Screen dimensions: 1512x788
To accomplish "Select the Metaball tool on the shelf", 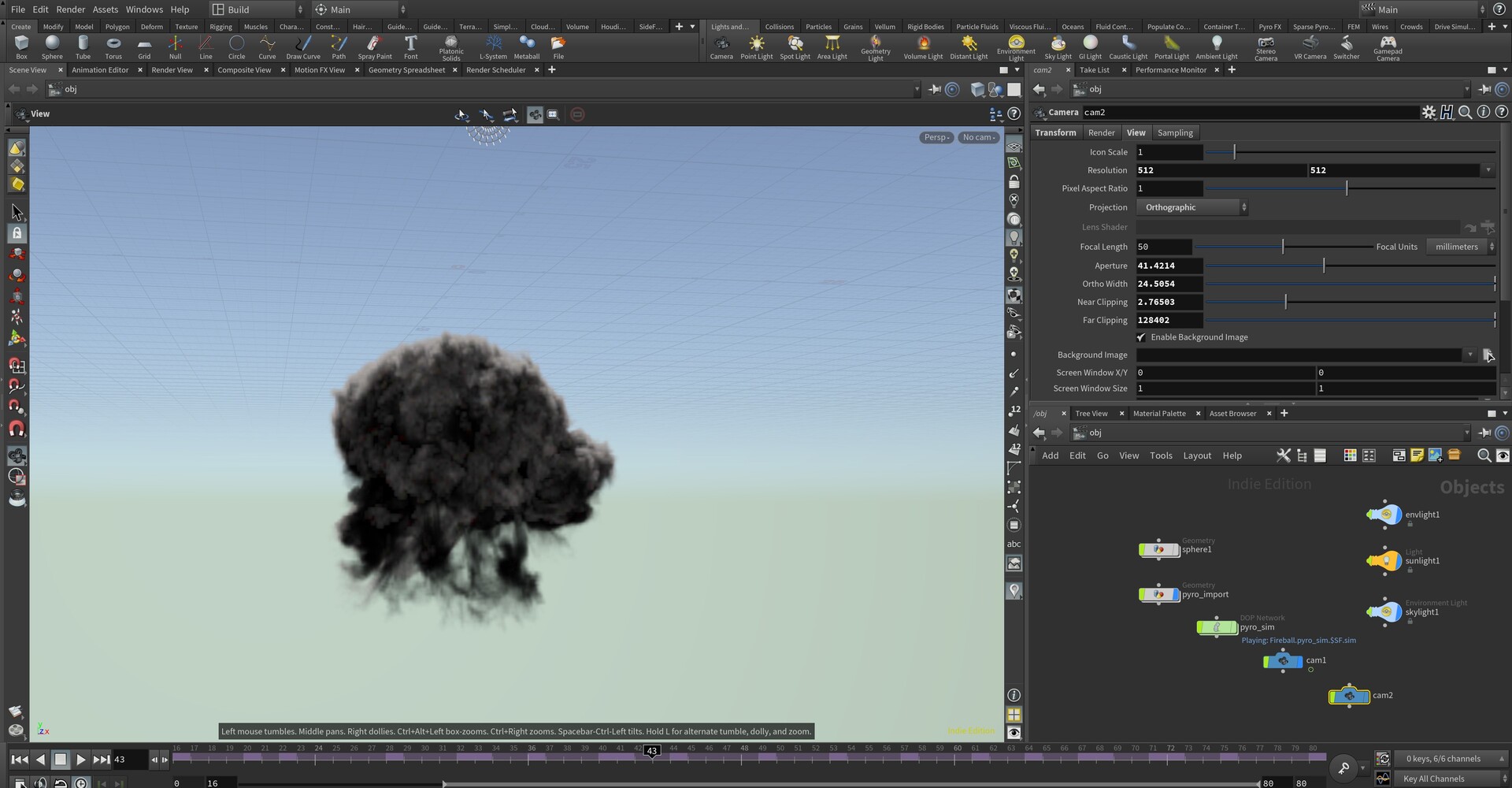I will click(x=526, y=46).
